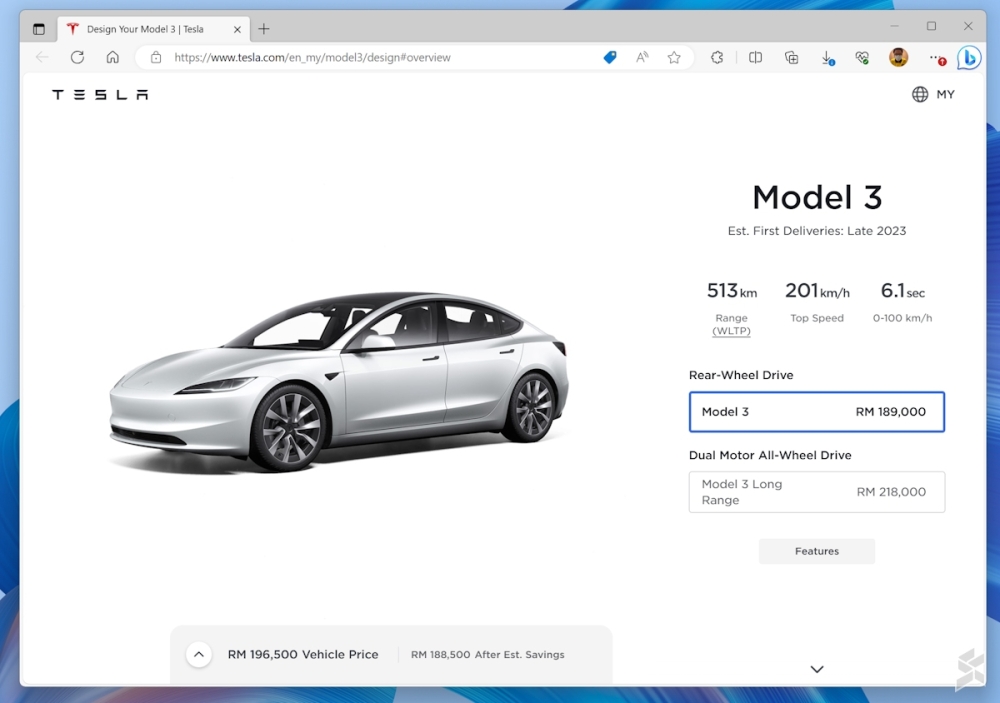Open the Split Screen icon
The image size is (1000, 703).
coord(755,58)
